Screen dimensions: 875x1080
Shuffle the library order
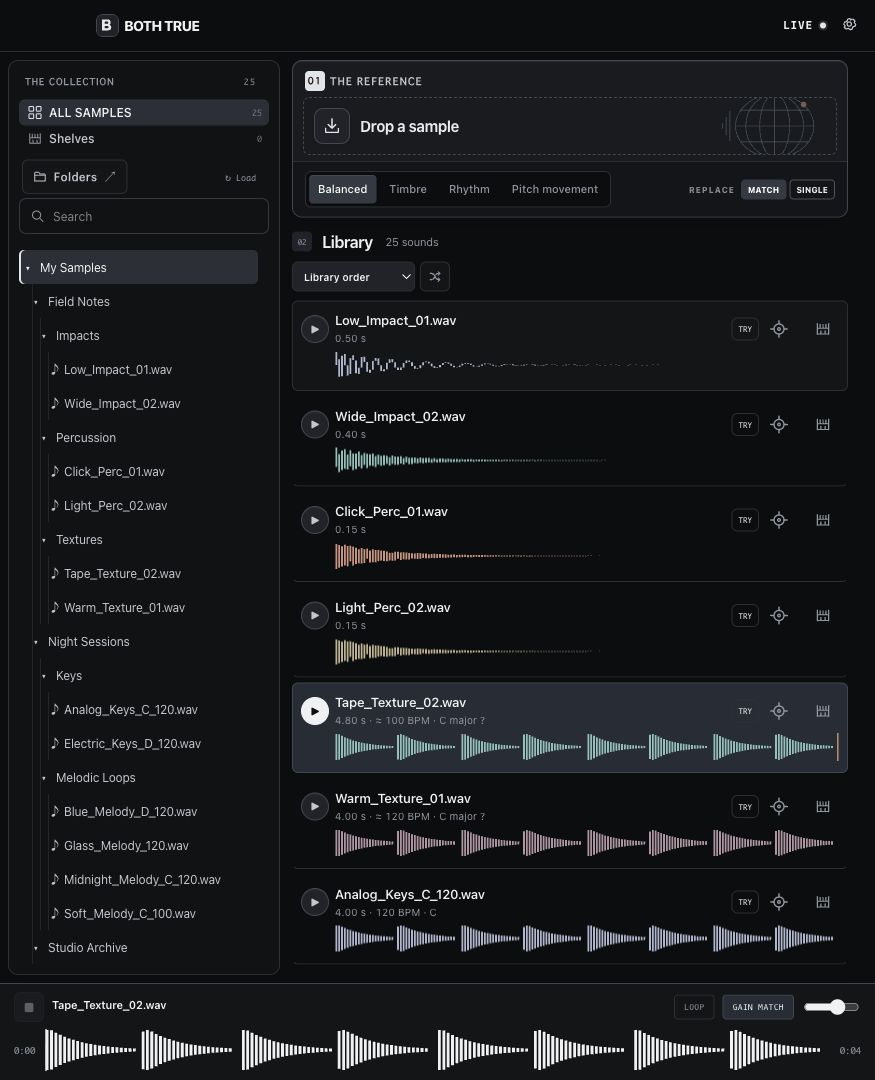click(x=435, y=277)
